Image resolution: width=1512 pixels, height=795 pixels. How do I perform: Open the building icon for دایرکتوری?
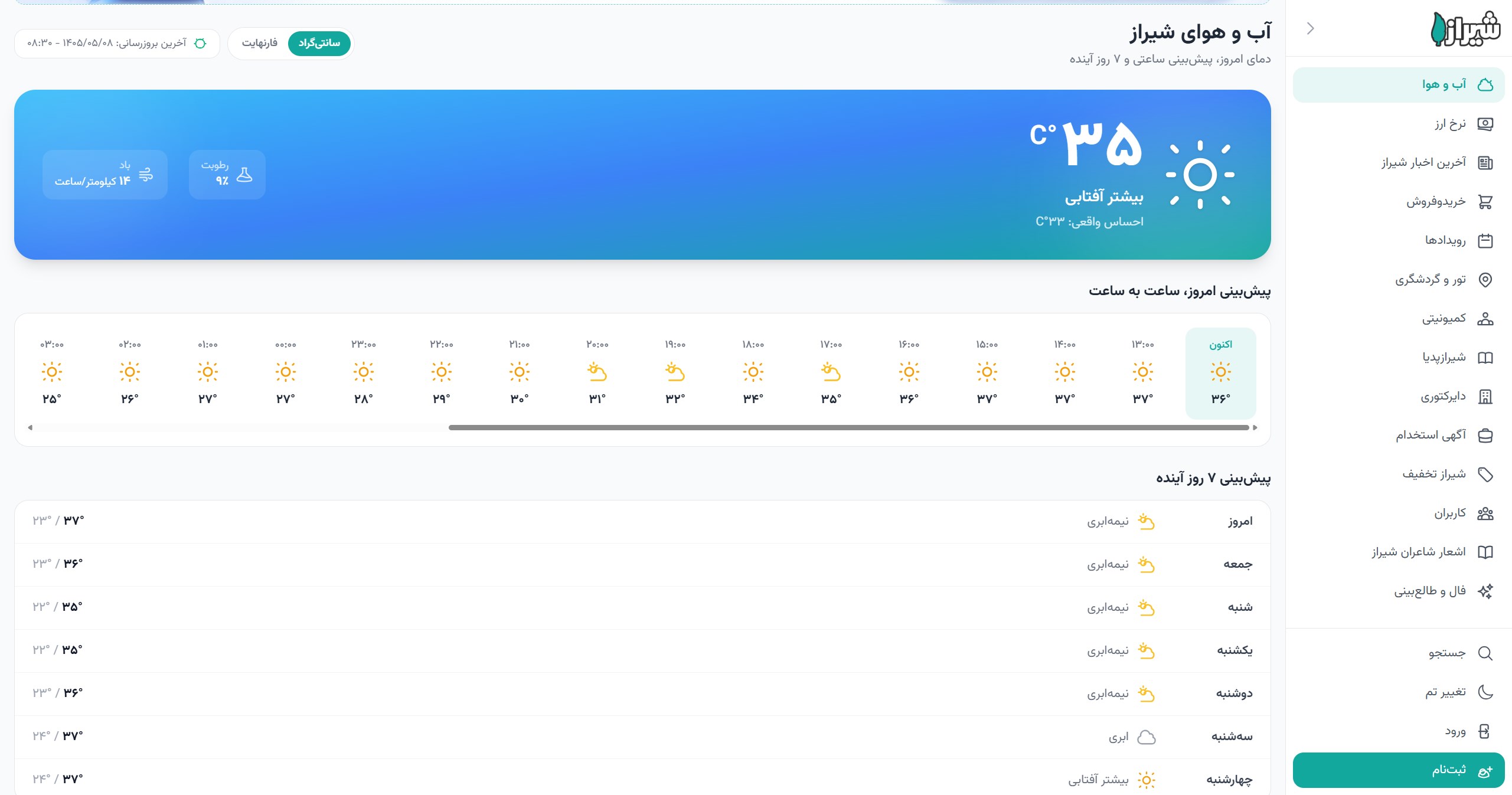point(1485,397)
